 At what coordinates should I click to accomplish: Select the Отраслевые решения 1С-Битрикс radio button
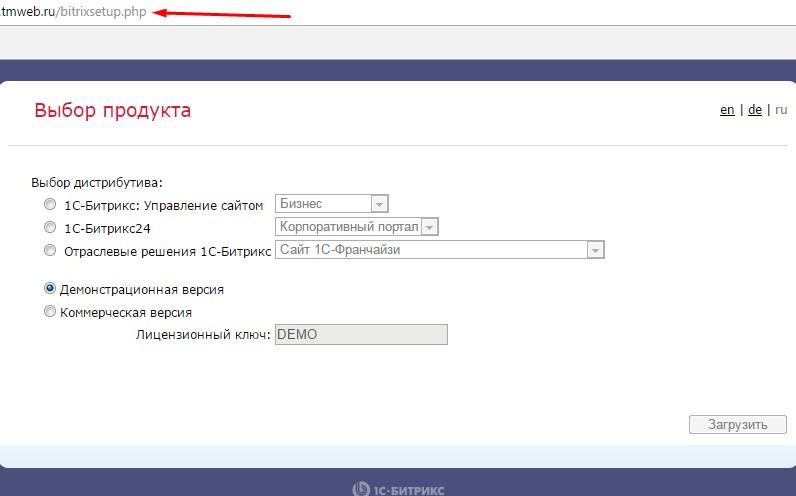tap(50, 250)
